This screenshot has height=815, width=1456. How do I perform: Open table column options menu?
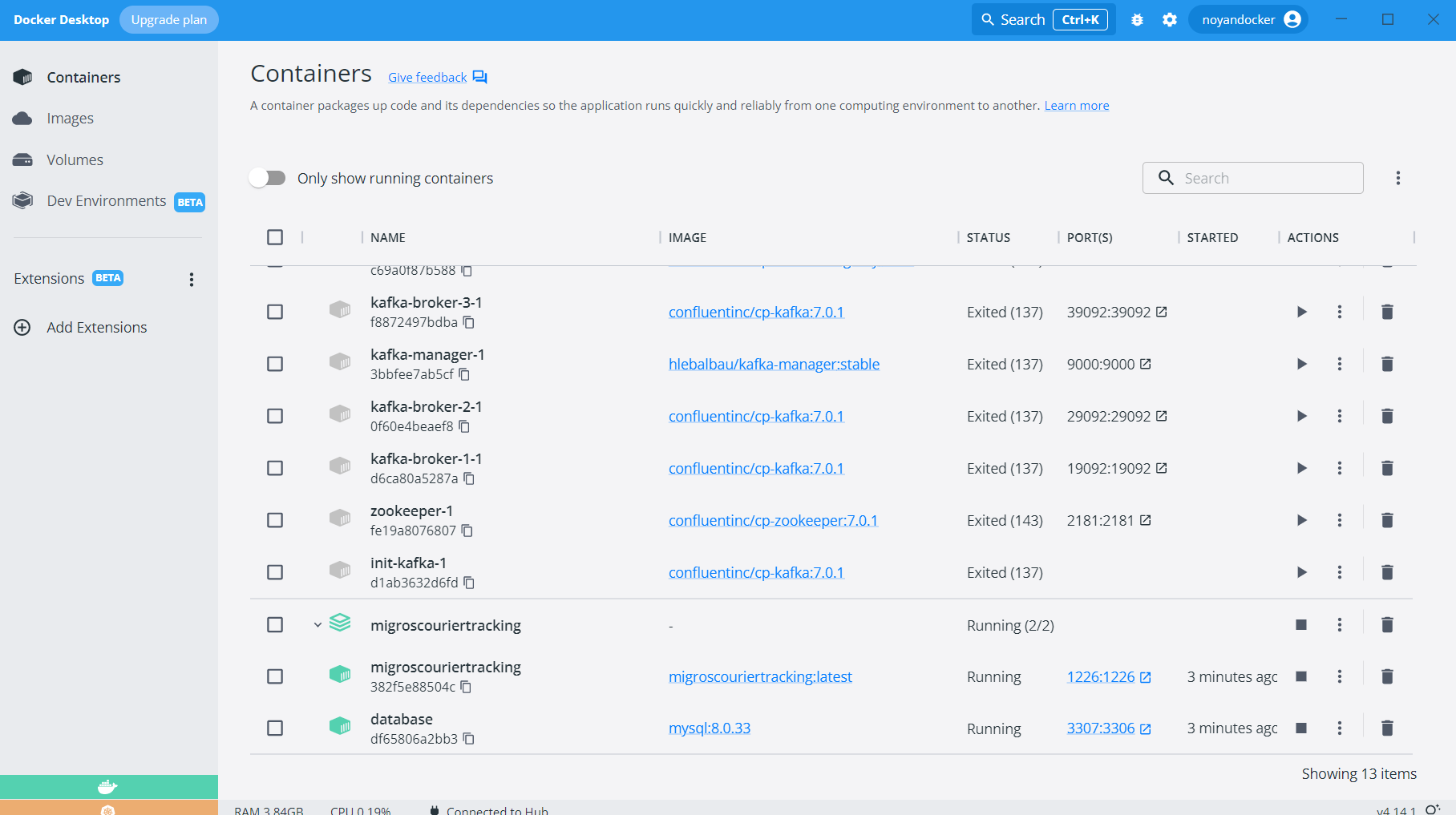coord(1397,178)
